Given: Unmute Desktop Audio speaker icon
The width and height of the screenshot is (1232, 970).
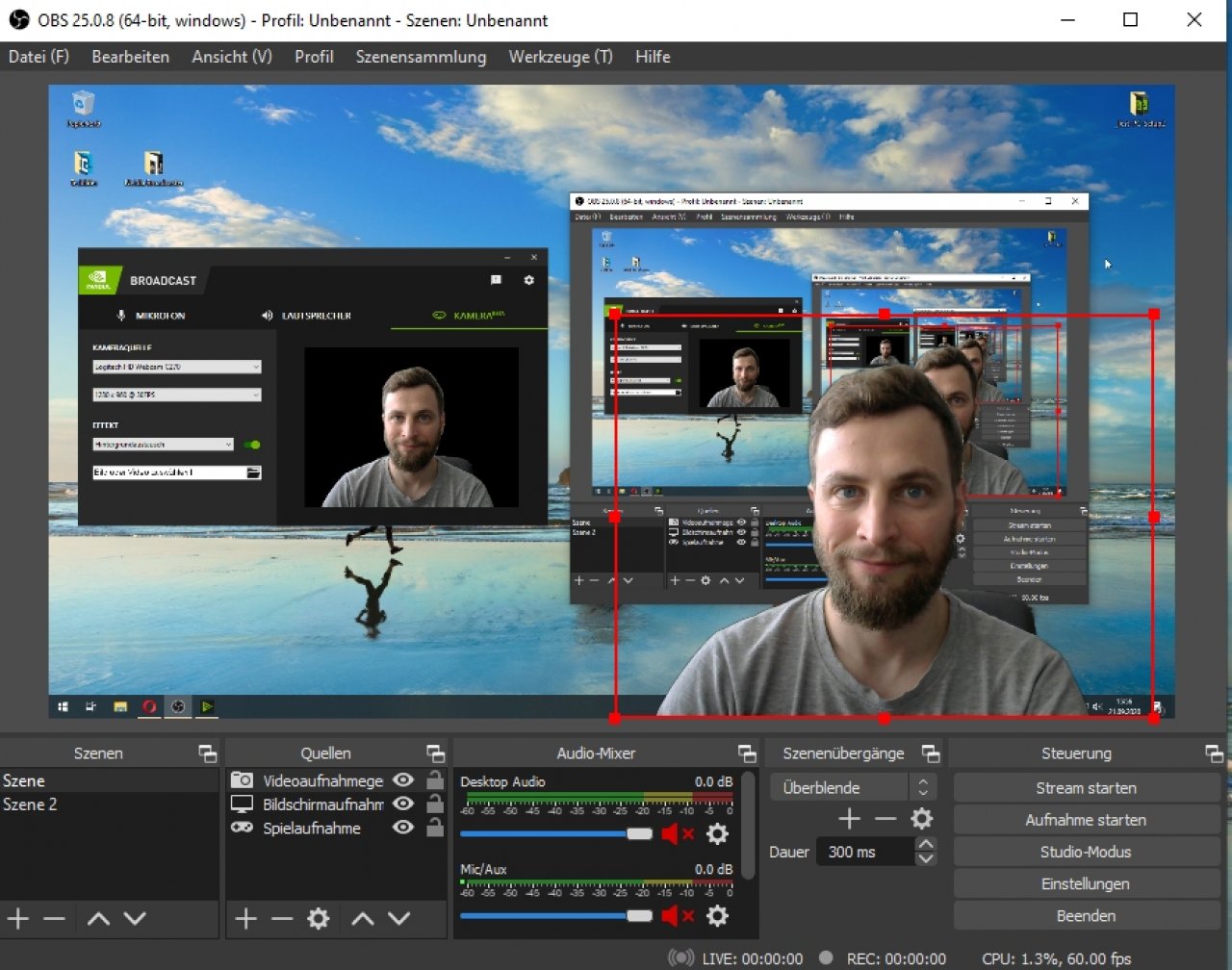Looking at the screenshot, I should [677, 834].
